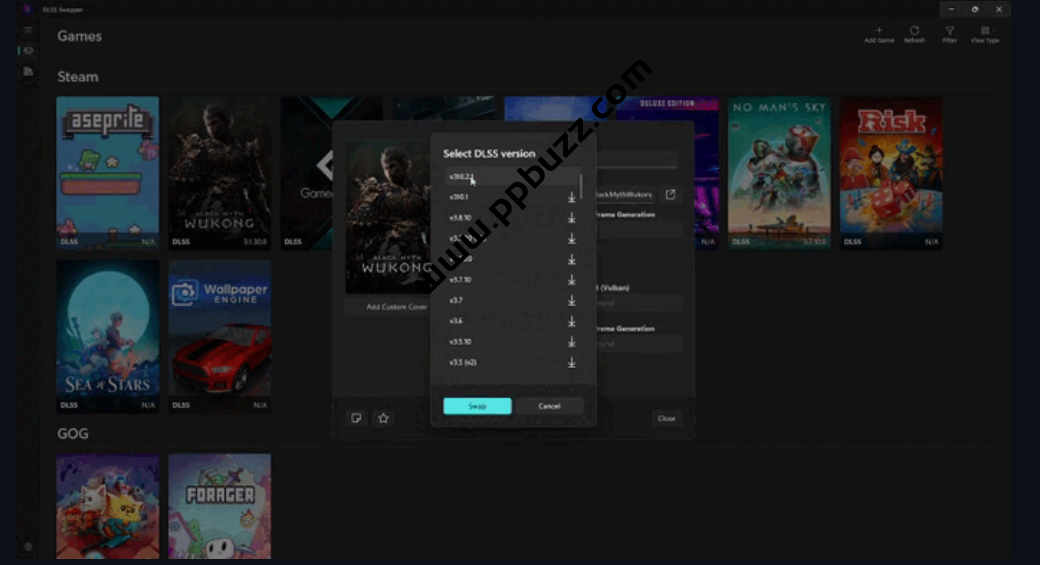Select version v3.5.10 row
Image resolution: width=1040 pixels, height=565 pixels.
coord(512,342)
